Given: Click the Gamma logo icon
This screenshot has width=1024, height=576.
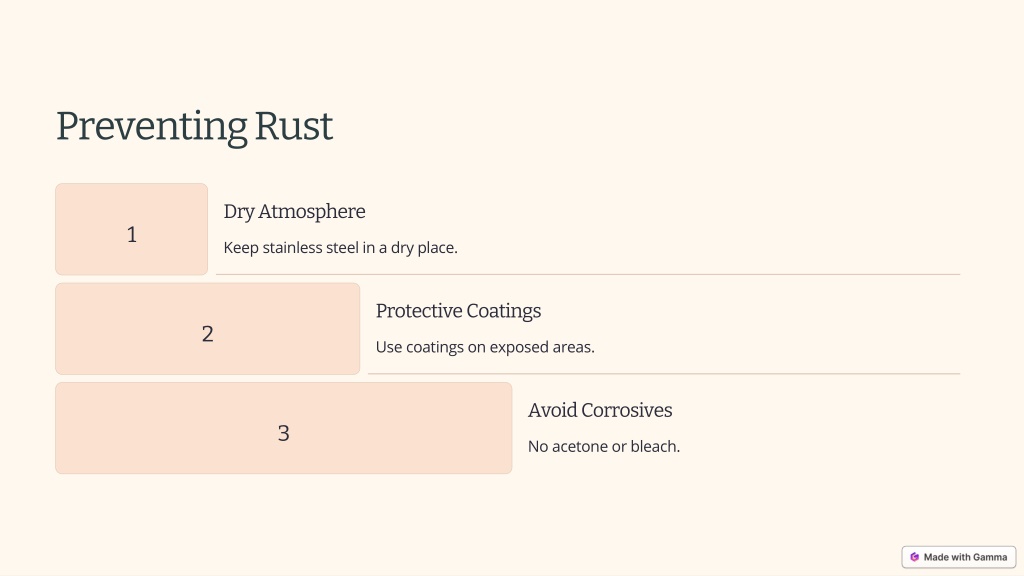Looking at the screenshot, I should pyautogui.click(x=914, y=557).
